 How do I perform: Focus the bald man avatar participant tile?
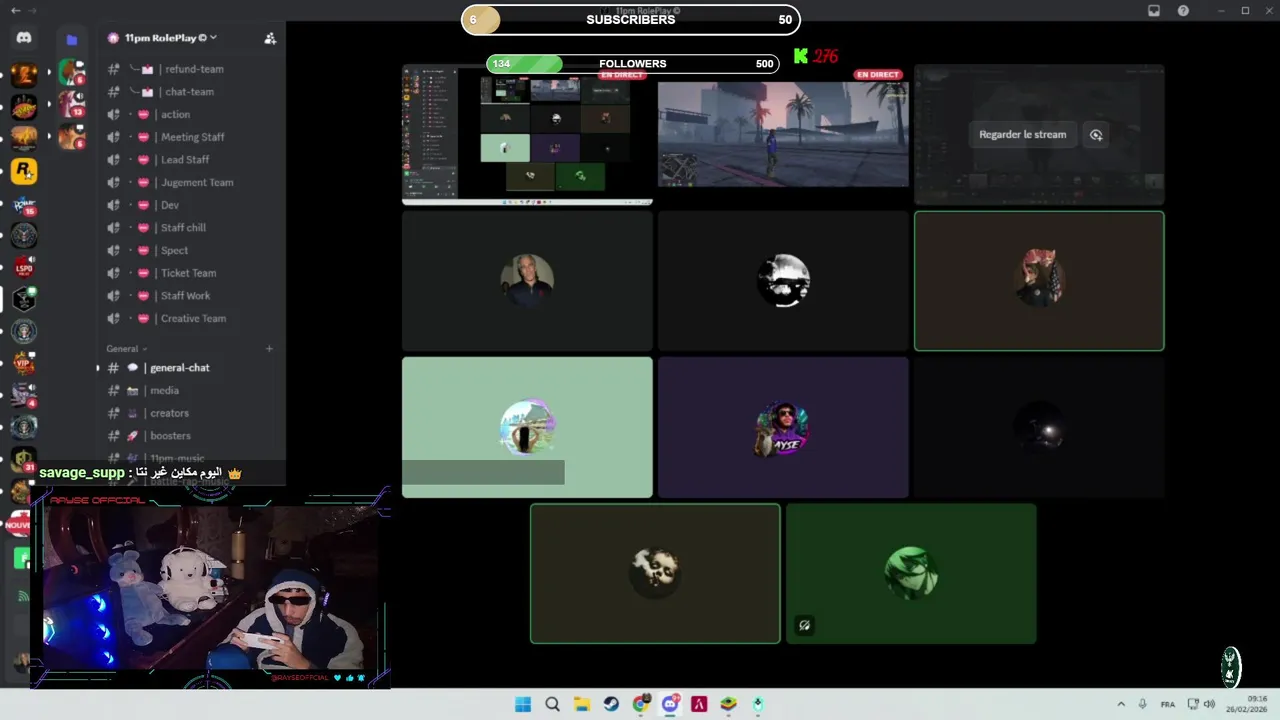coord(527,281)
